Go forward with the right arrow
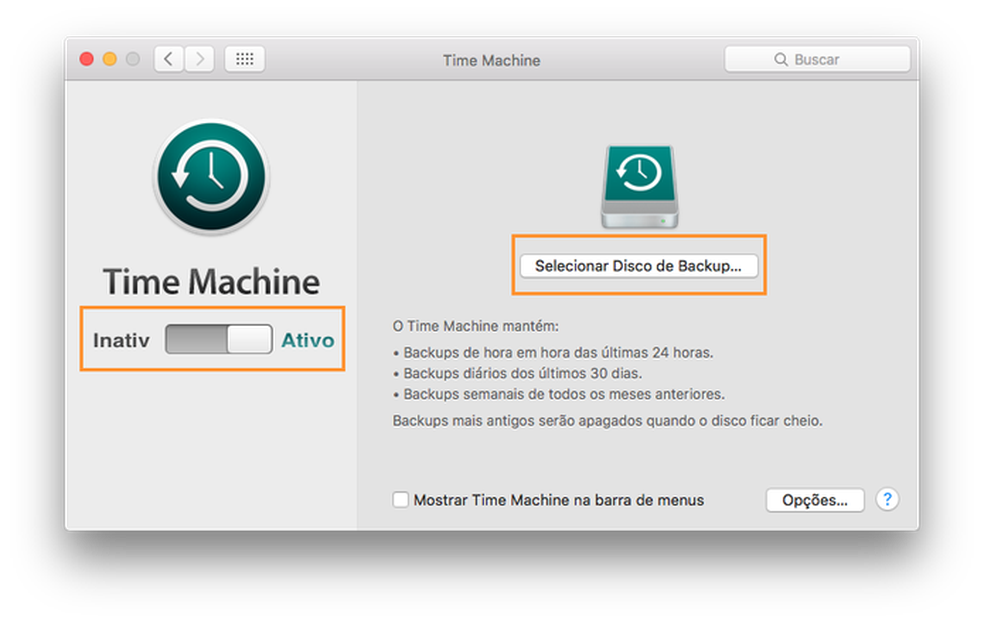 [x=200, y=60]
